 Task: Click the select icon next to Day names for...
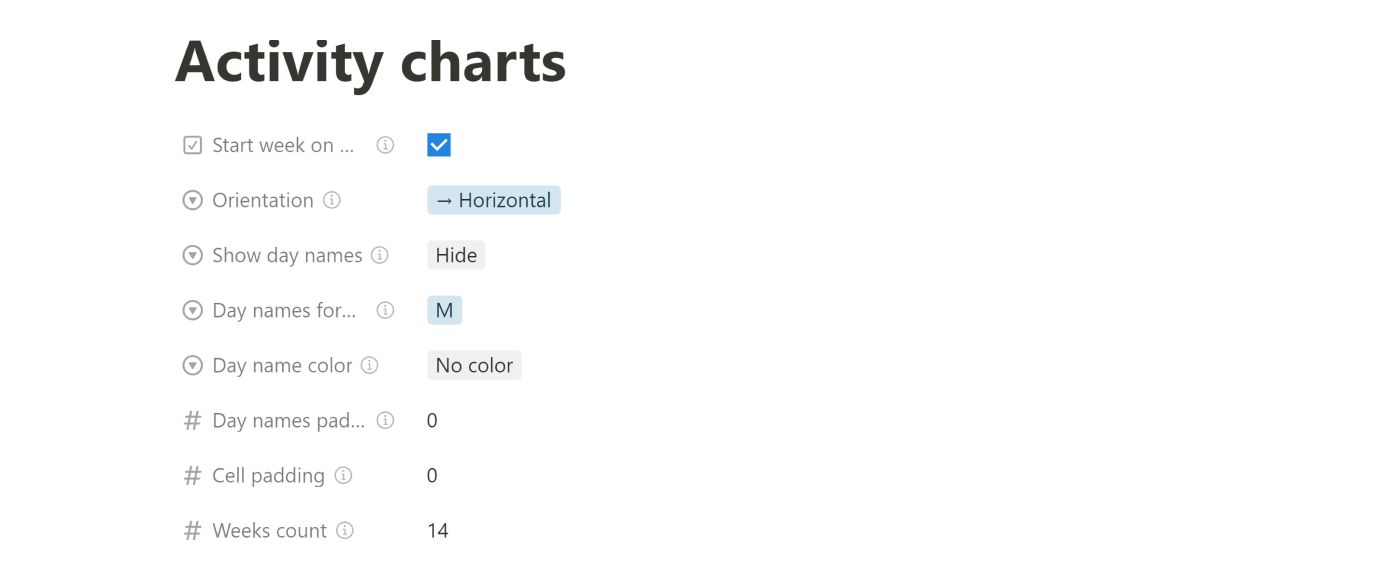(192, 310)
